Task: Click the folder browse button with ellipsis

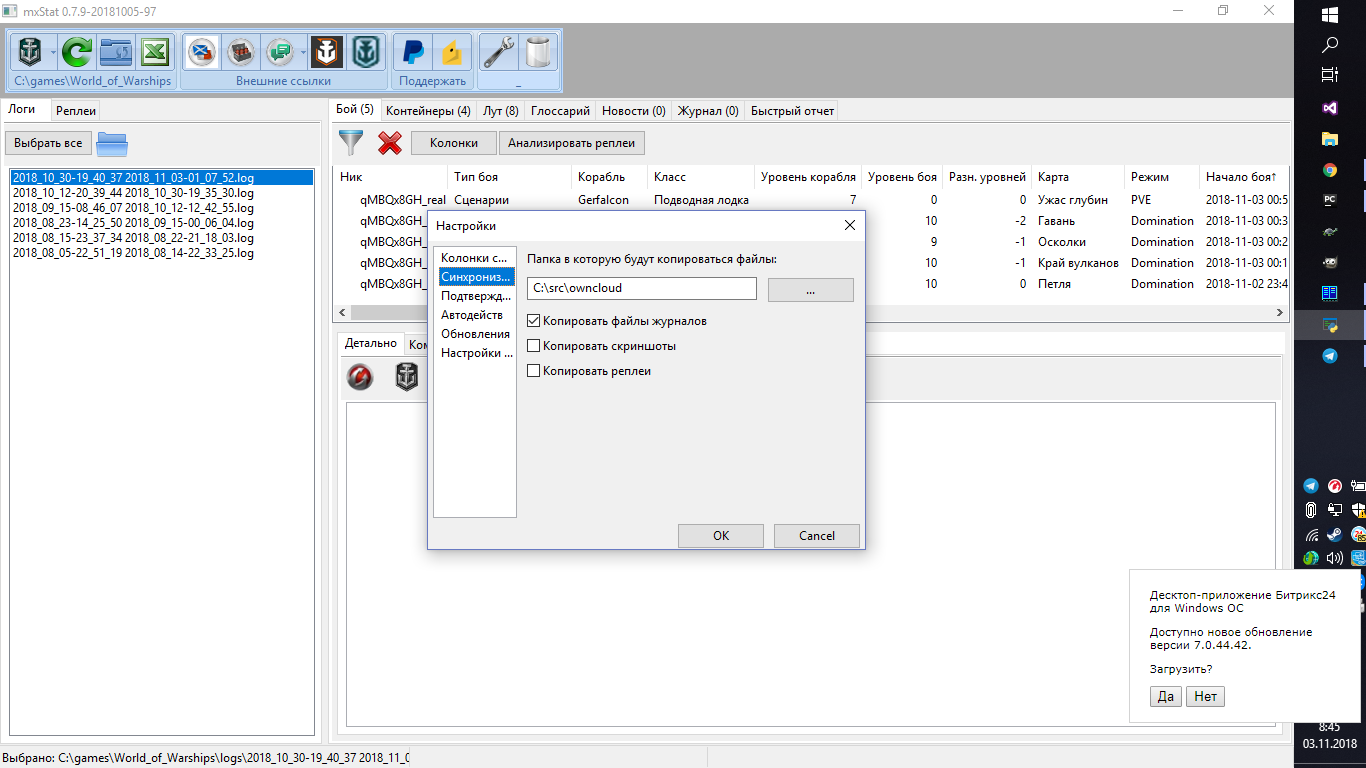Action: (811, 289)
